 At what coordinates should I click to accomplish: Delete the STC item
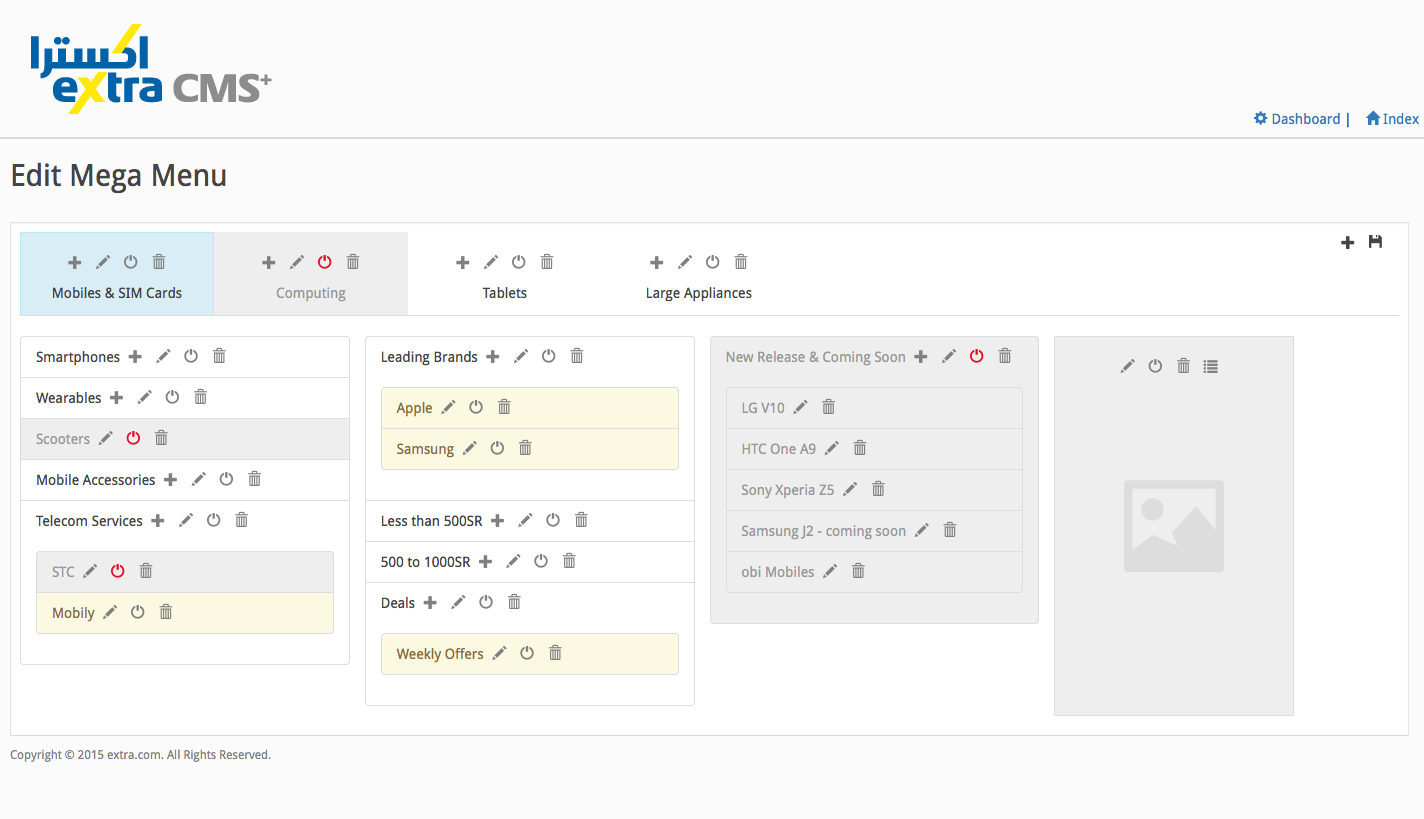coord(146,571)
